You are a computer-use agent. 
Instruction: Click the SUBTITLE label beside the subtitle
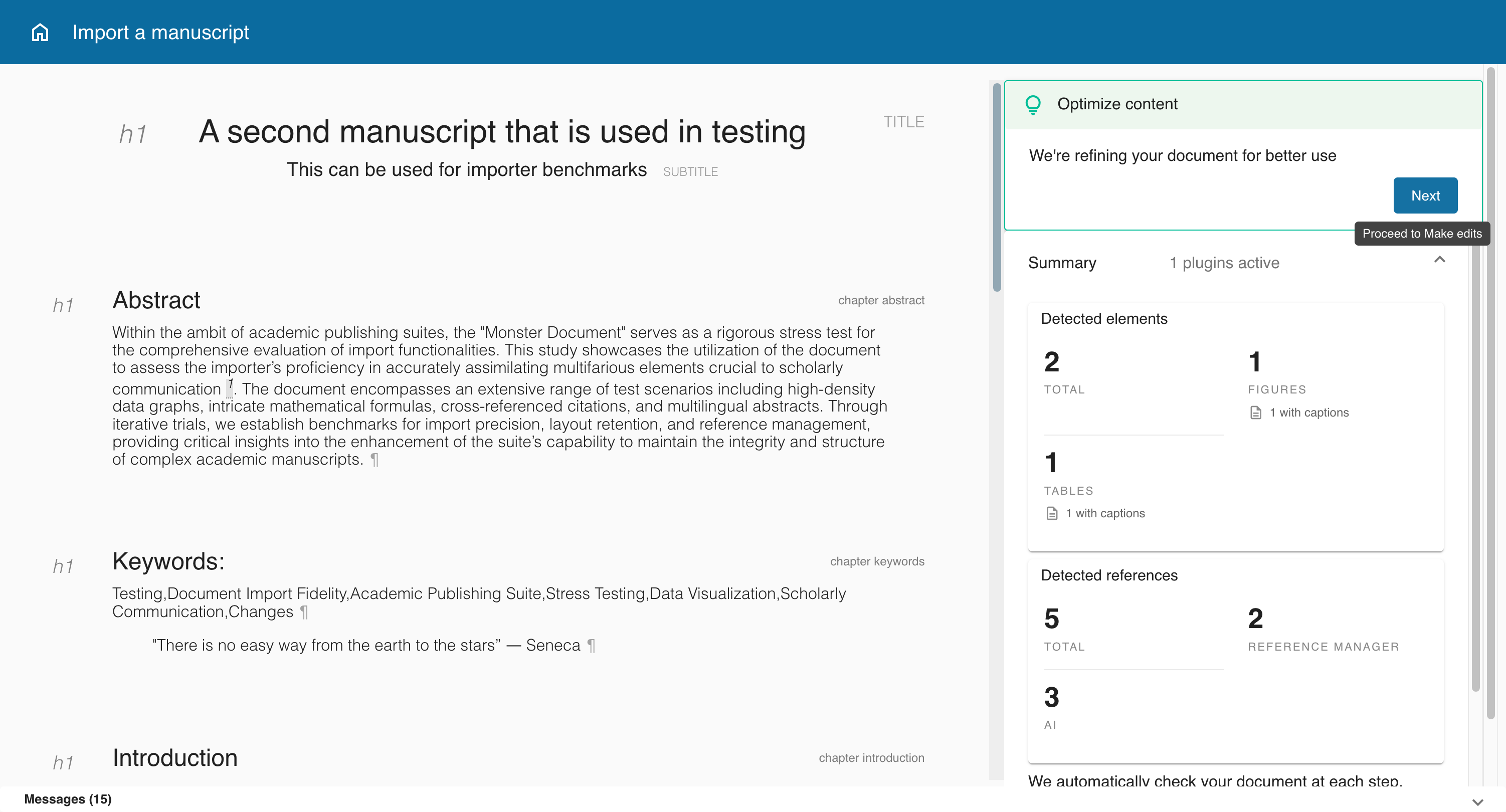tap(690, 171)
